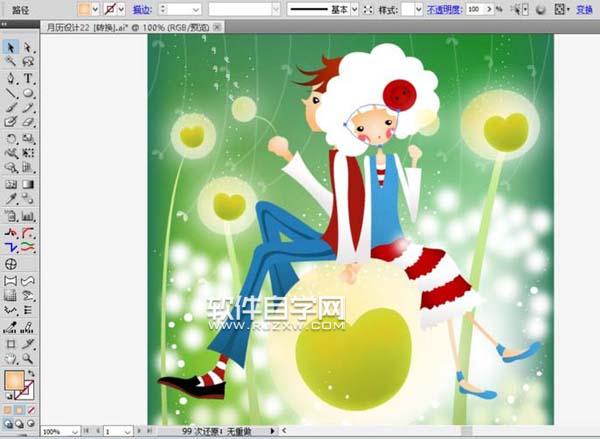600x439 pixels.
Task: Select the crosshair circle tool
Action: click(x=11, y=264)
